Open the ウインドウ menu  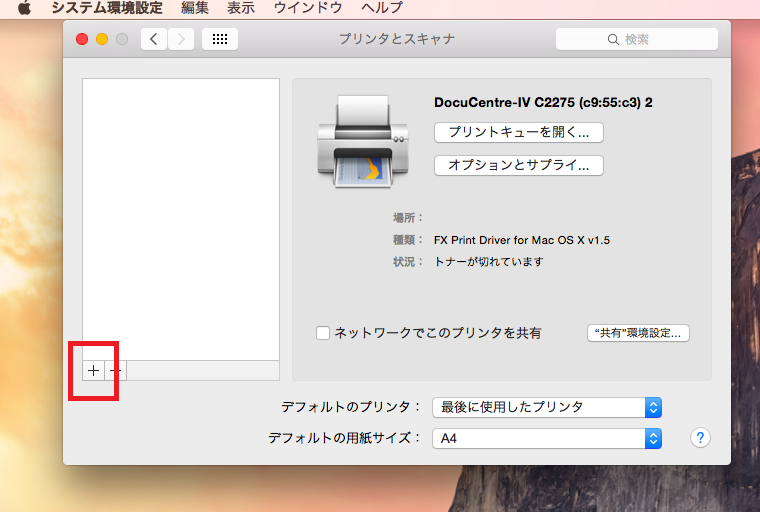pos(308,8)
